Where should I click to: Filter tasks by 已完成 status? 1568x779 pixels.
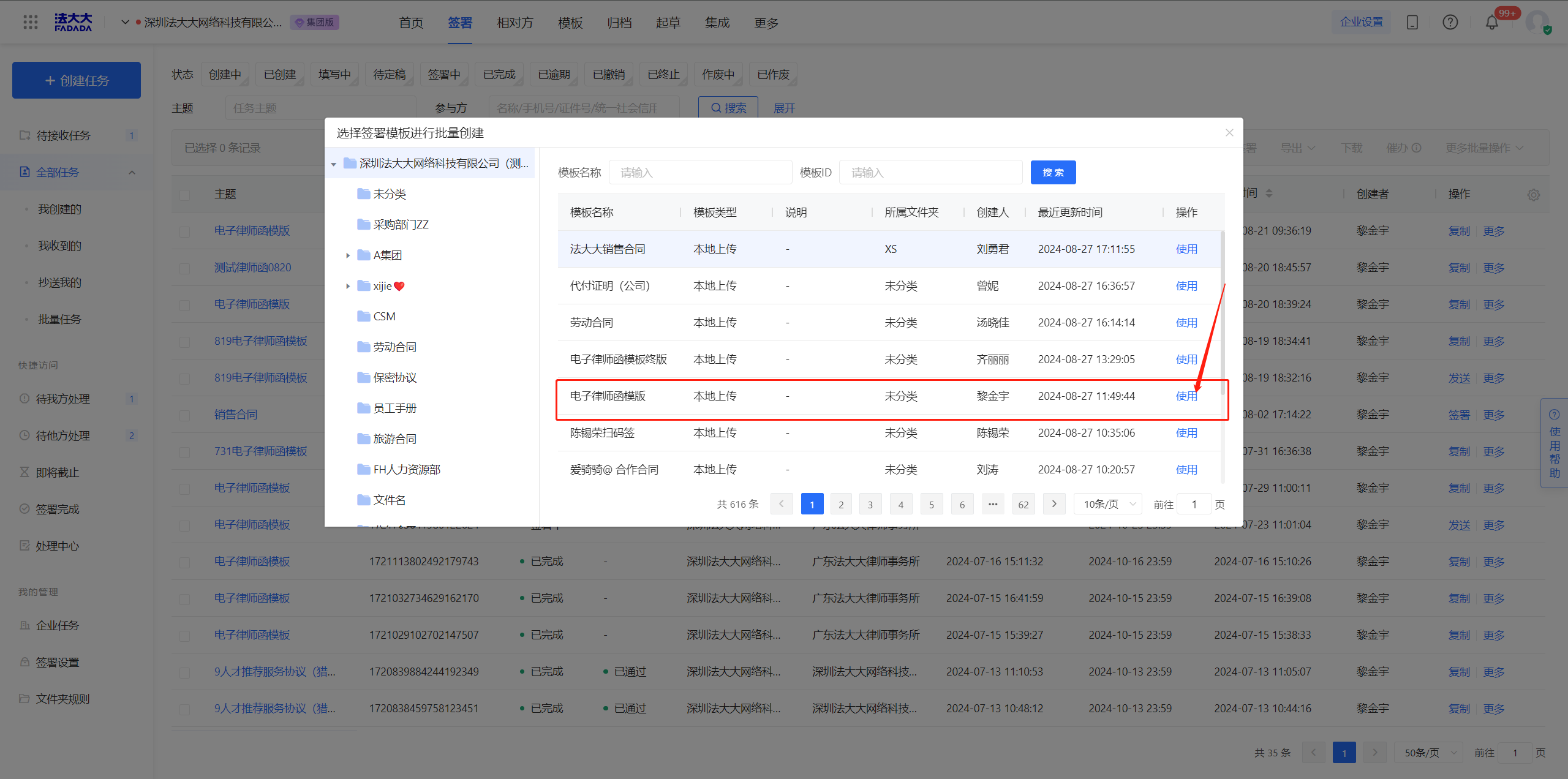click(499, 74)
